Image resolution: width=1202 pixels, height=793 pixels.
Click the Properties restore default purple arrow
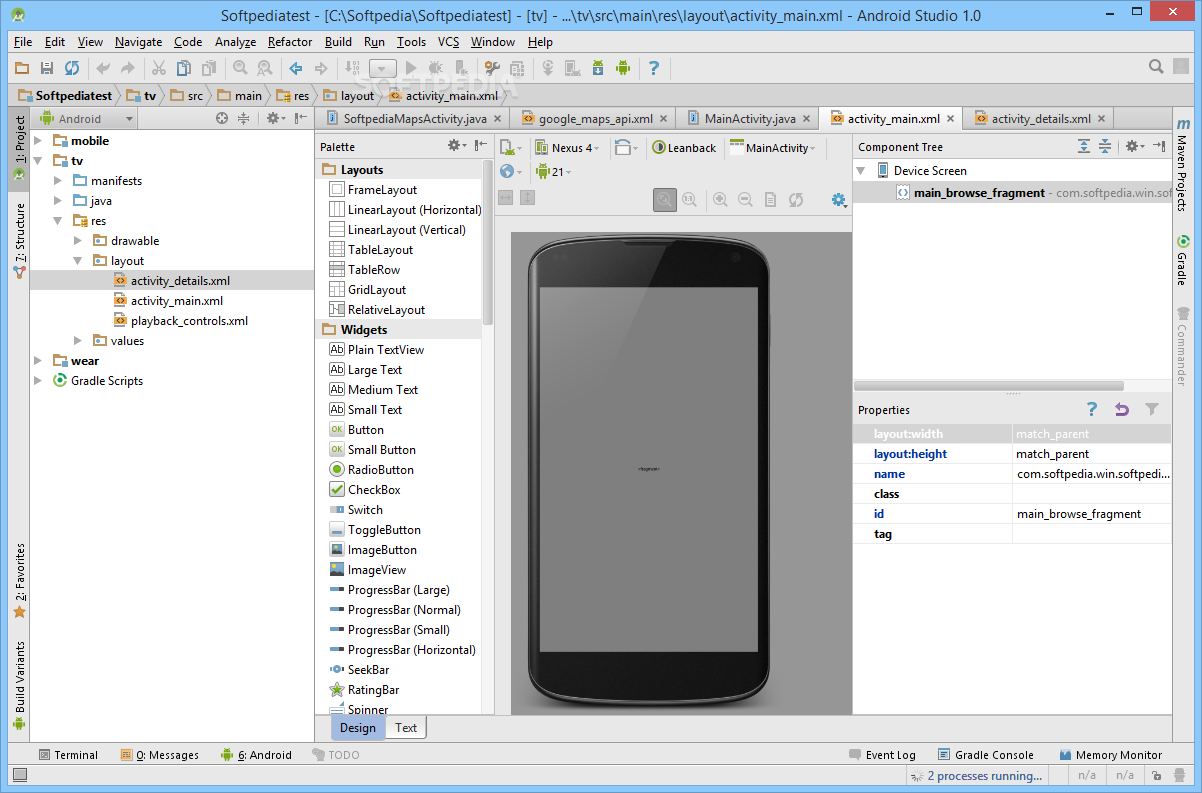click(1122, 409)
